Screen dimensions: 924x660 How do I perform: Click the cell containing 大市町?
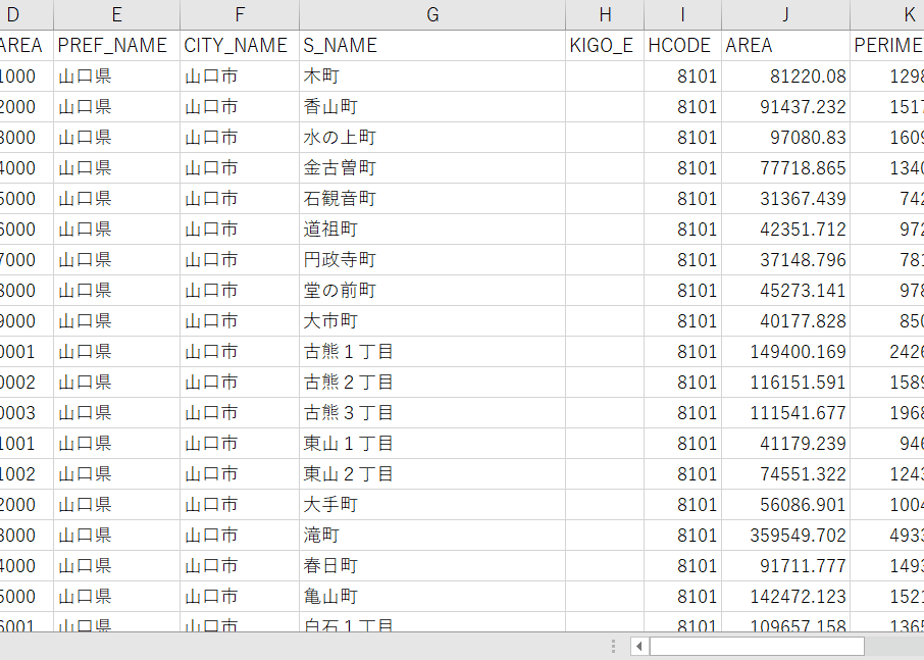433,321
